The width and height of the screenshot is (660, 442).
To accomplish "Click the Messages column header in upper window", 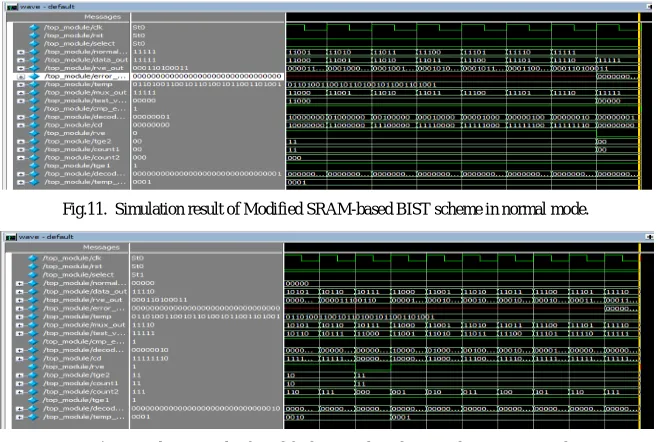I will (x=102, y=17).
